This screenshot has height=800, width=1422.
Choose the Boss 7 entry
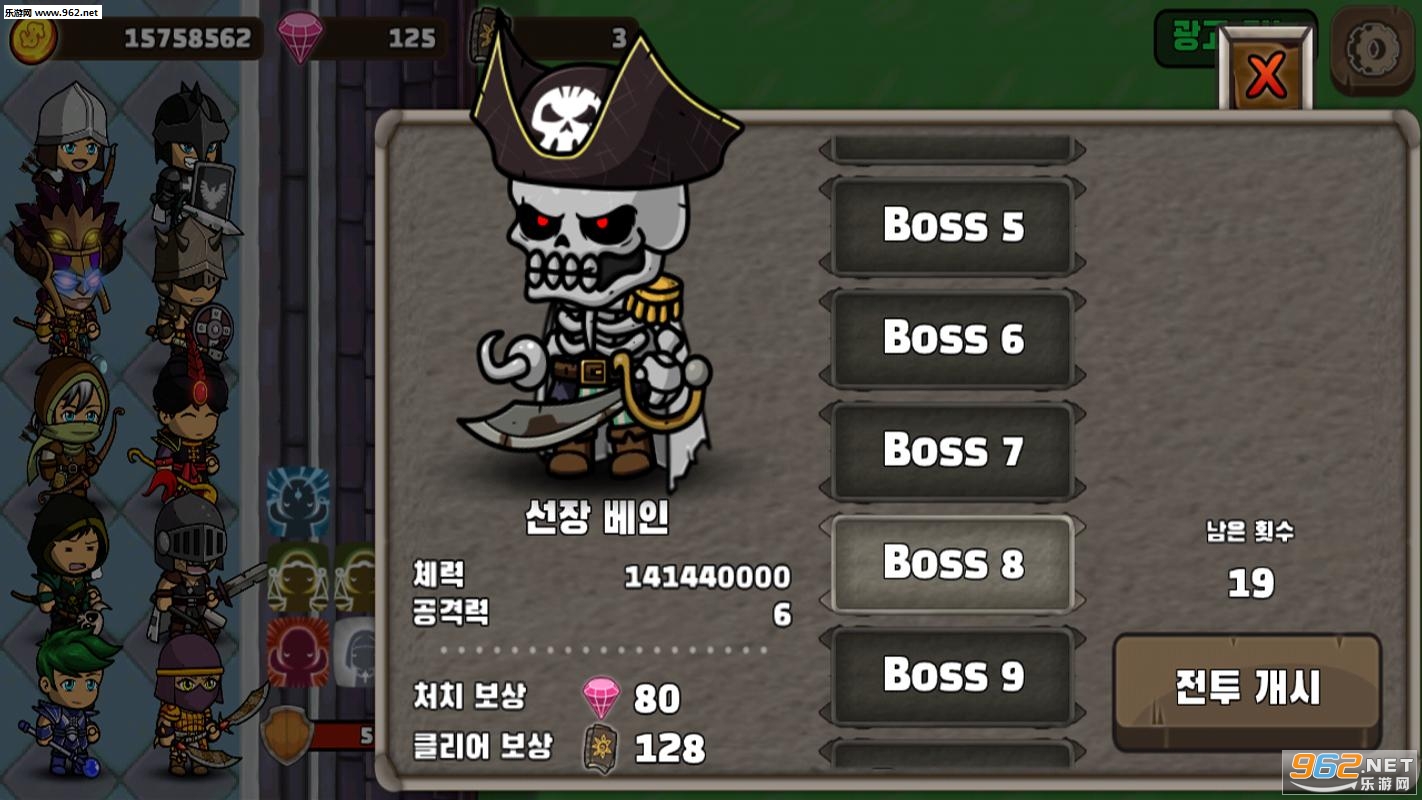[953, 451]
